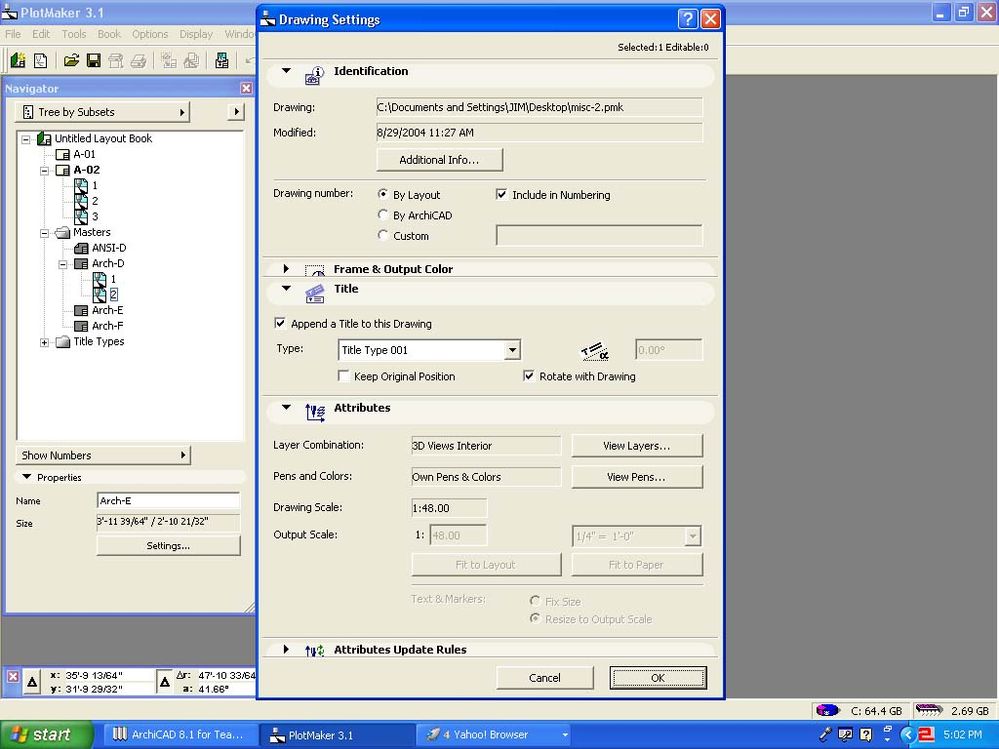The image size is (999, 749).
Task: Close the Navigator palette with its X
Action: [x=246, y=89]
